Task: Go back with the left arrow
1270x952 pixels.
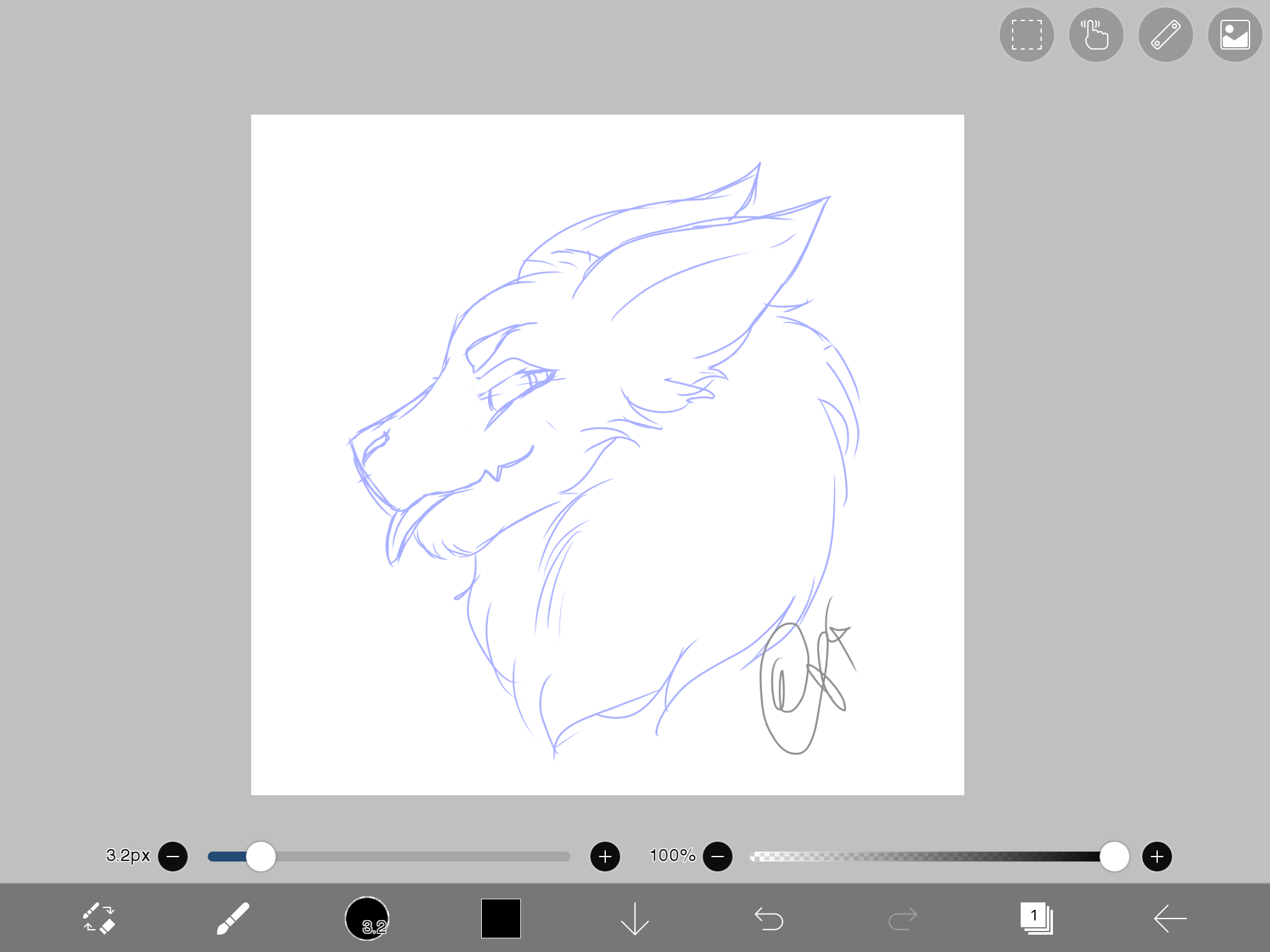Action: [1170, 918]
